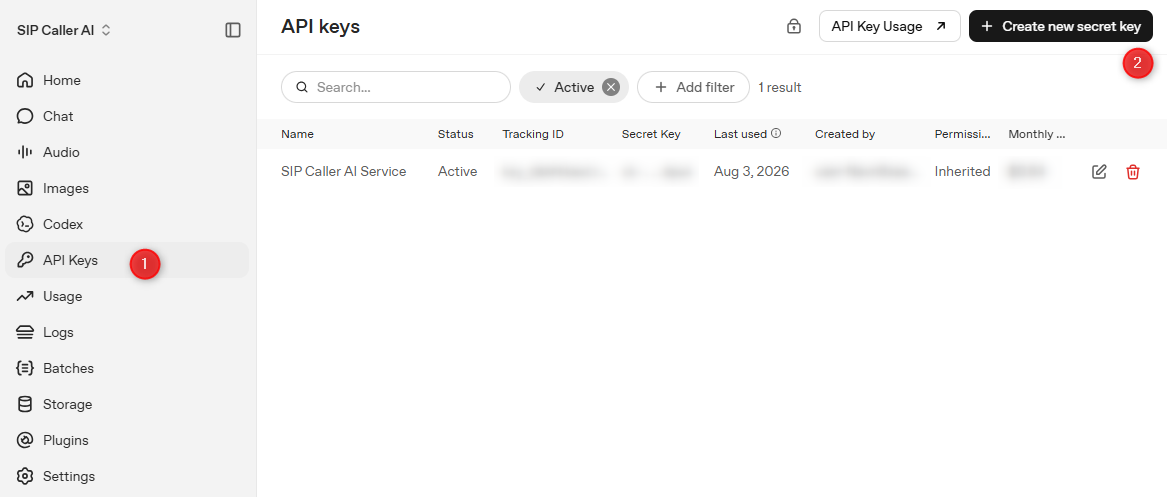The height and width of the screenshot is (497, 1167).
Task: Create new secret key
Action: click(x=1061, y=27)
